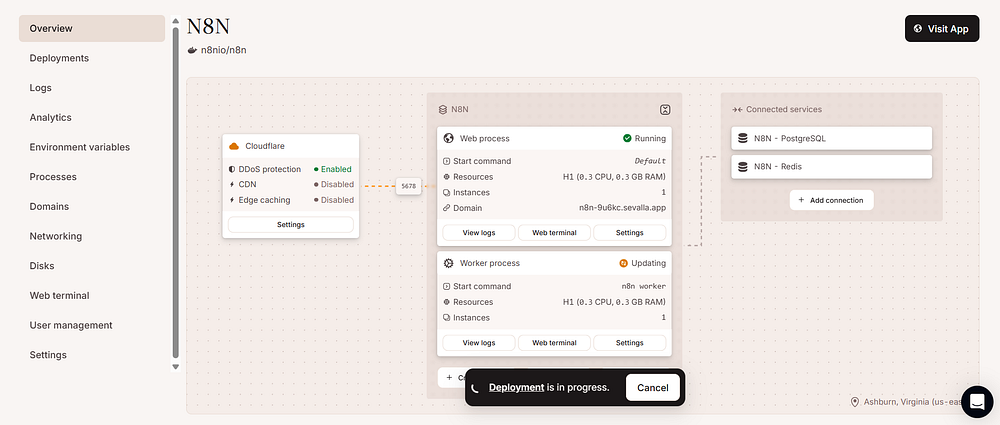Click the Cloudflare cloud icon
Image resolution: width=1000 pixels, height=425 pixels.
(234, 146)
